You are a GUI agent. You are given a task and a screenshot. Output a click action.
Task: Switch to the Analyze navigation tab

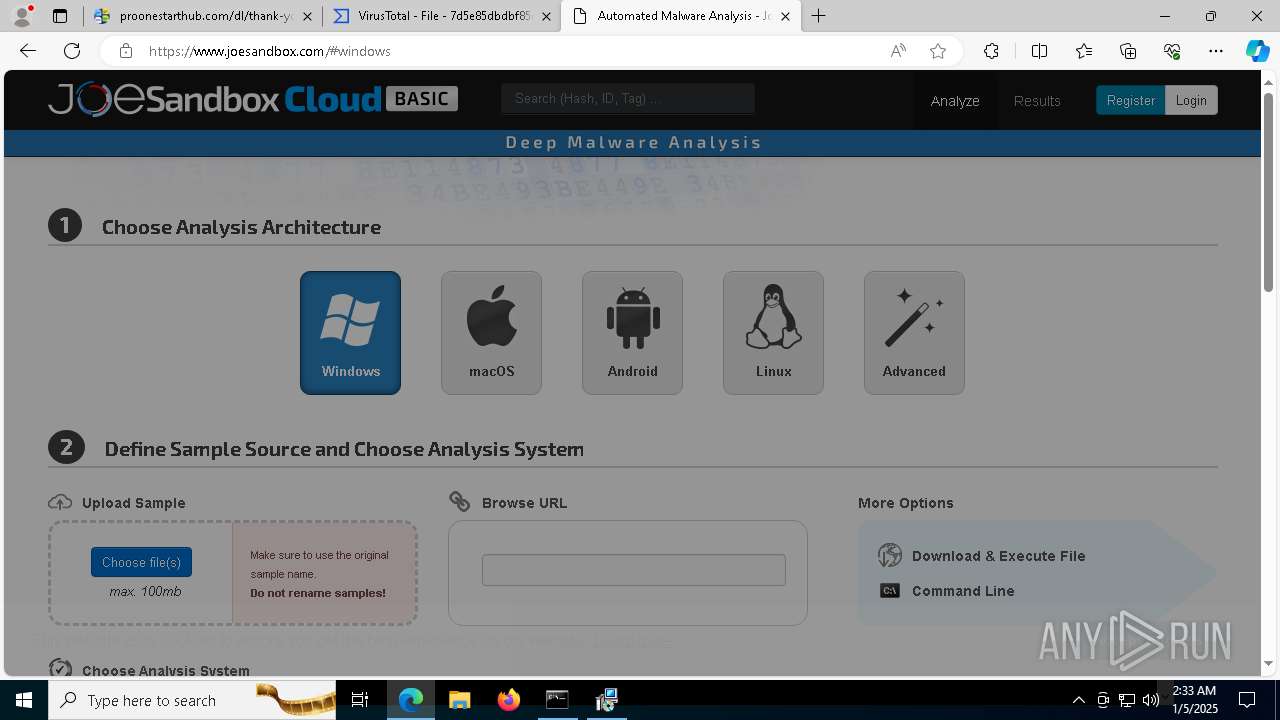coord(955,101)
